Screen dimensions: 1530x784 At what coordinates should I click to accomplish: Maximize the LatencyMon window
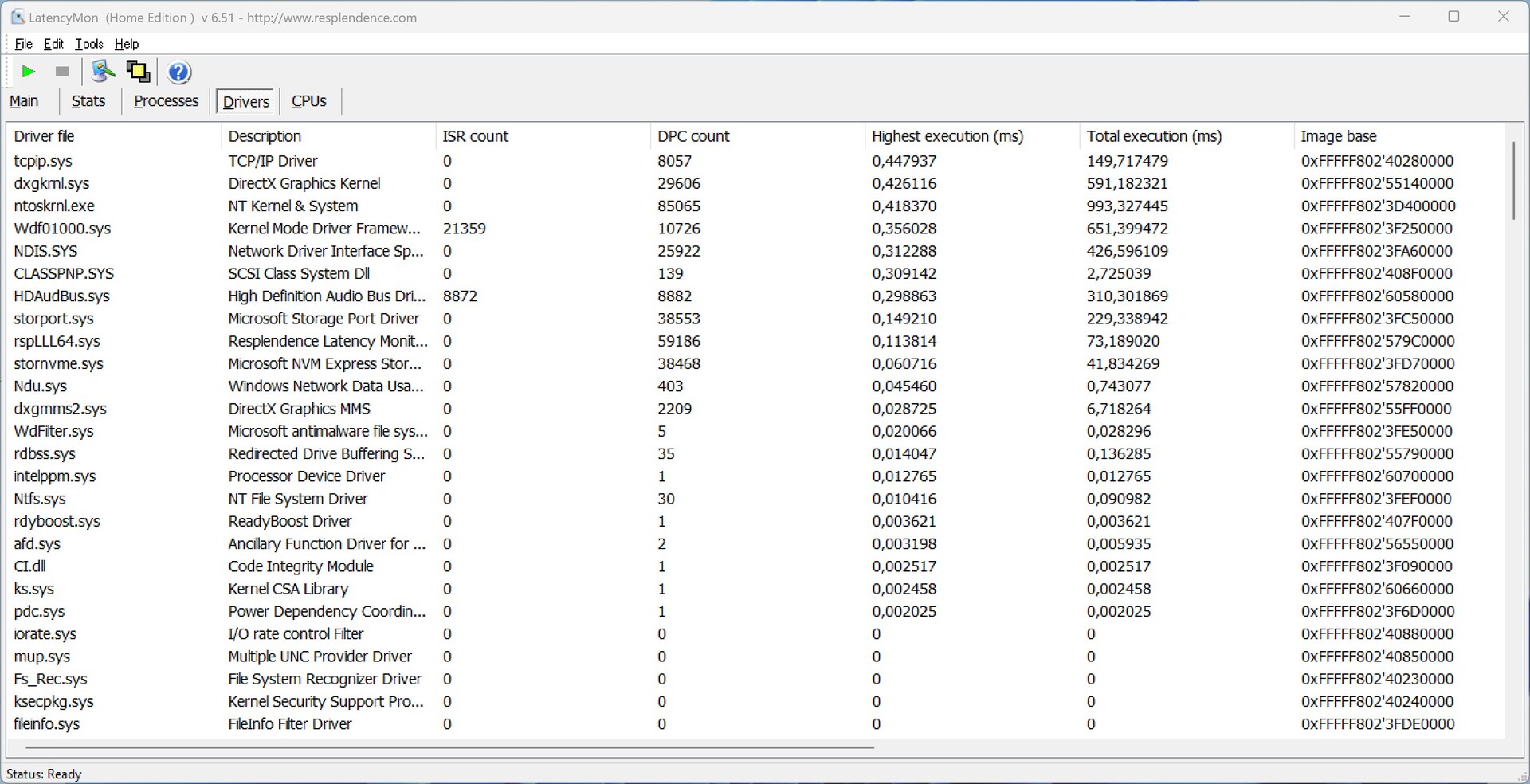click(x=1453, y=17)
